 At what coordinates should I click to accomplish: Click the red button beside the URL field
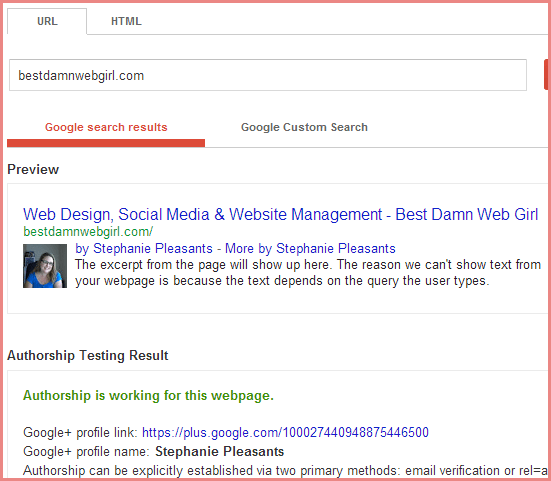click(x=546, y=74)
